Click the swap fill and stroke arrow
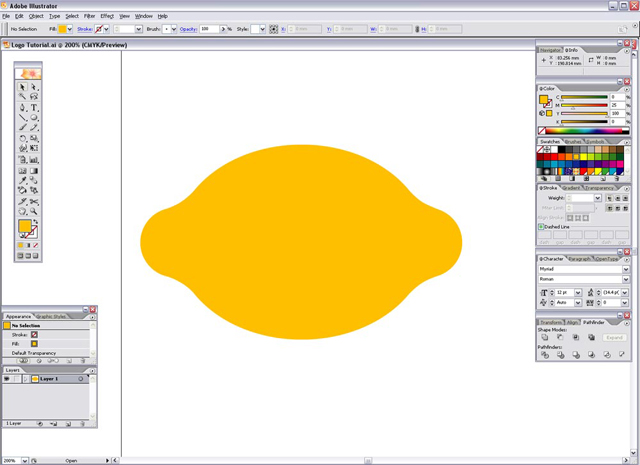Viewport: 640px width, 465px height. pyautogui.click(x=36, y=221)
